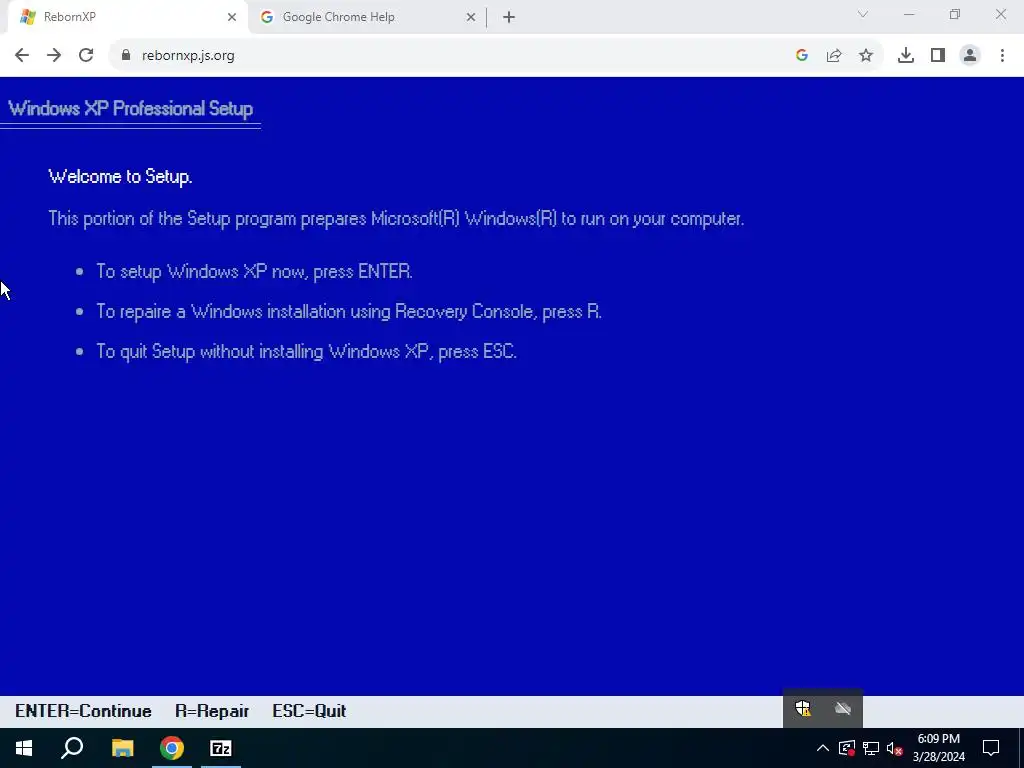Click ENTER=Continue in the setup footer

84,711
